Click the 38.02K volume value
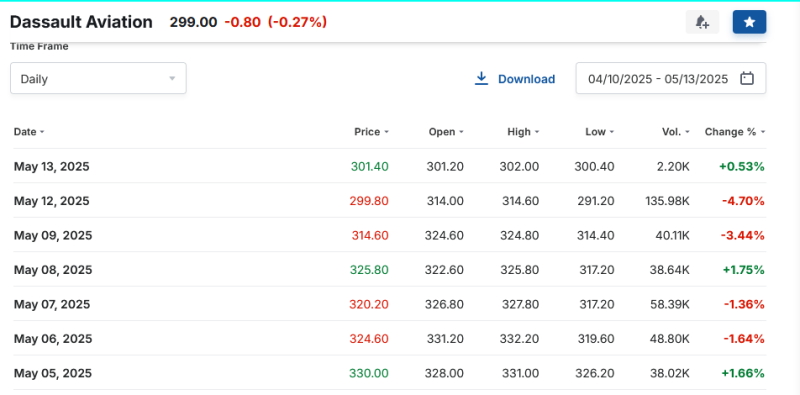The width and height of the screenshot is (800, 395). (x=670, y=374)
